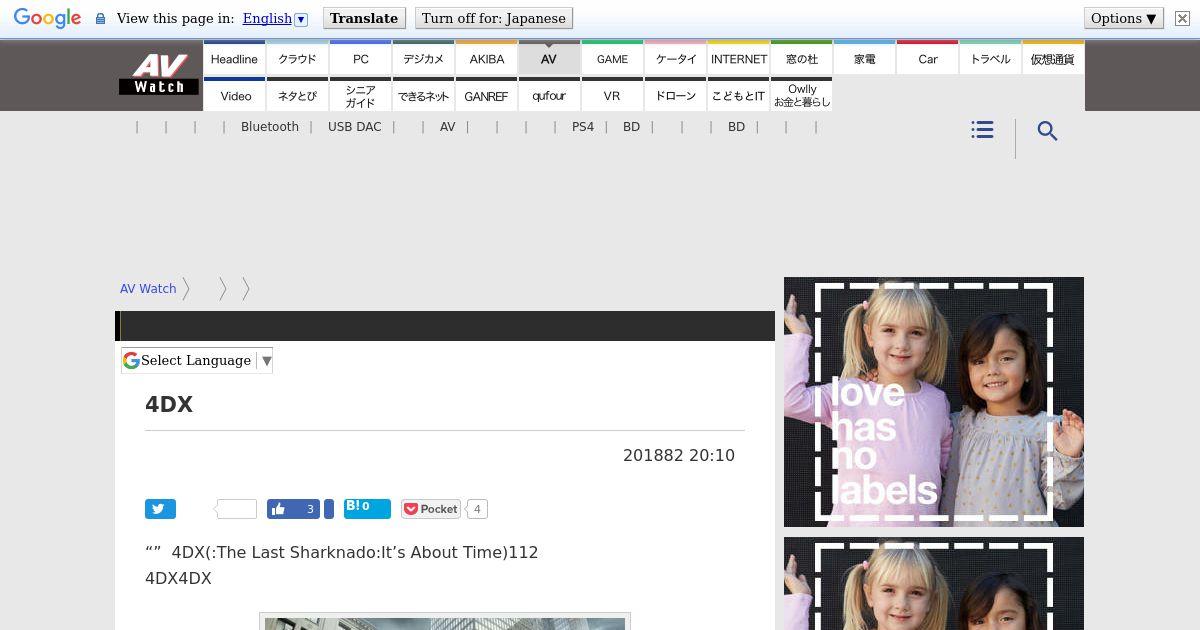Open the GAME tab
1200x630 pixels.
612,58
